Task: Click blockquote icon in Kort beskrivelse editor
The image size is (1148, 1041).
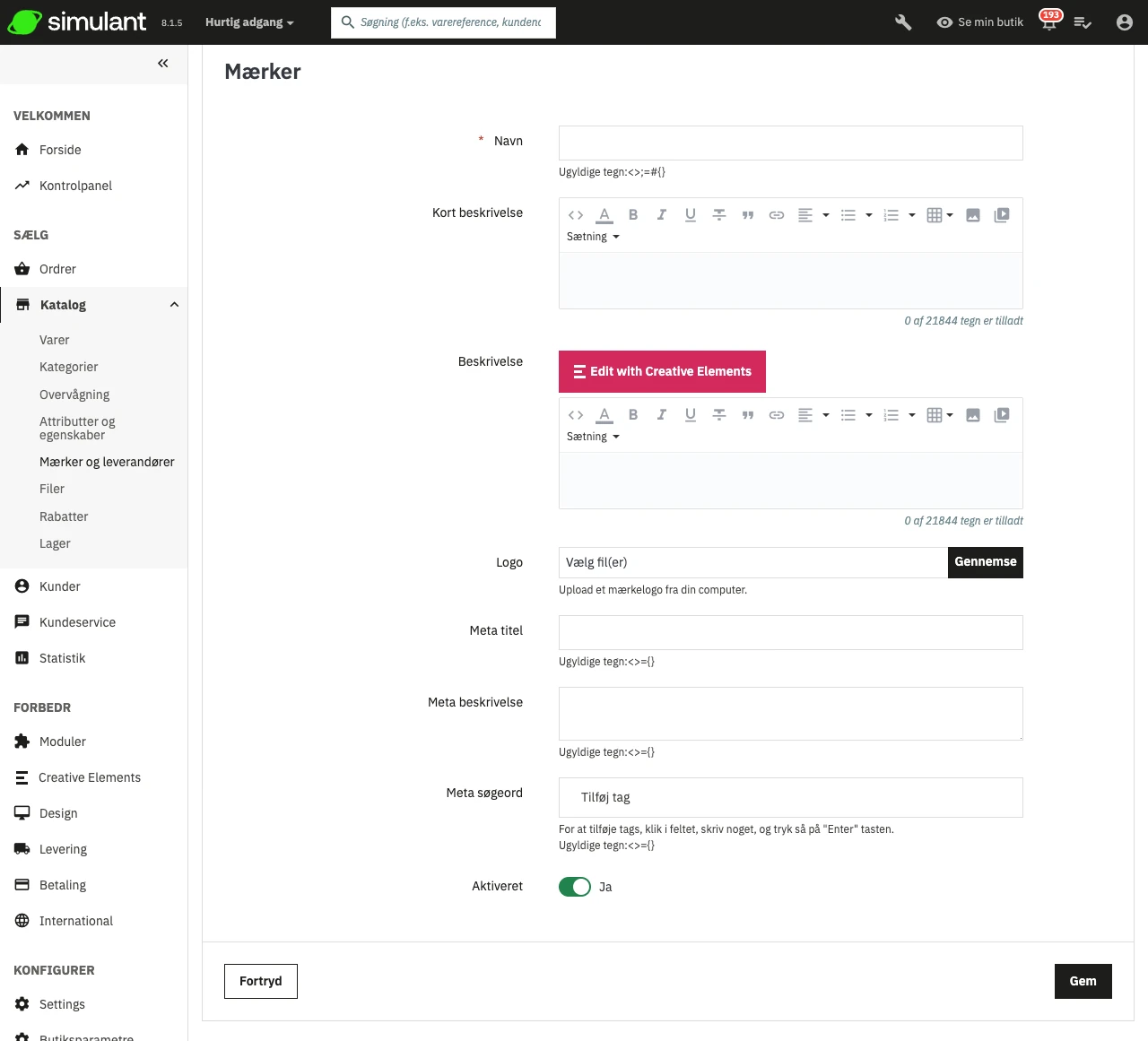Action: 748,215
